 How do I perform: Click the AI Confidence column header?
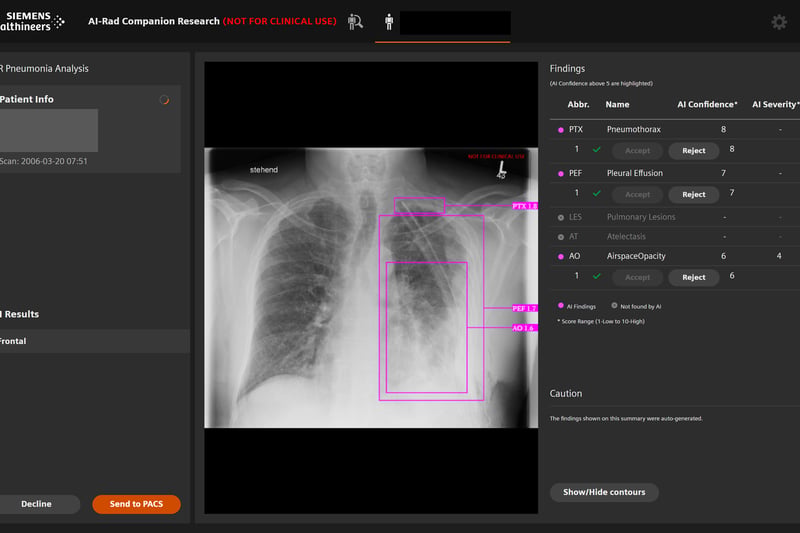pos(707,105)
